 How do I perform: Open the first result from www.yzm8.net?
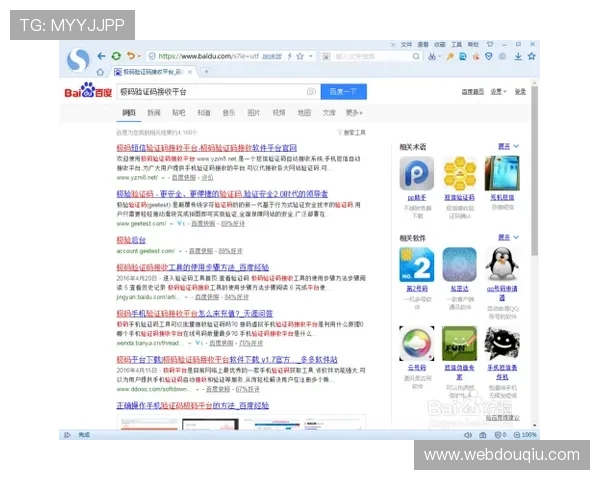[x=207, y=148]
